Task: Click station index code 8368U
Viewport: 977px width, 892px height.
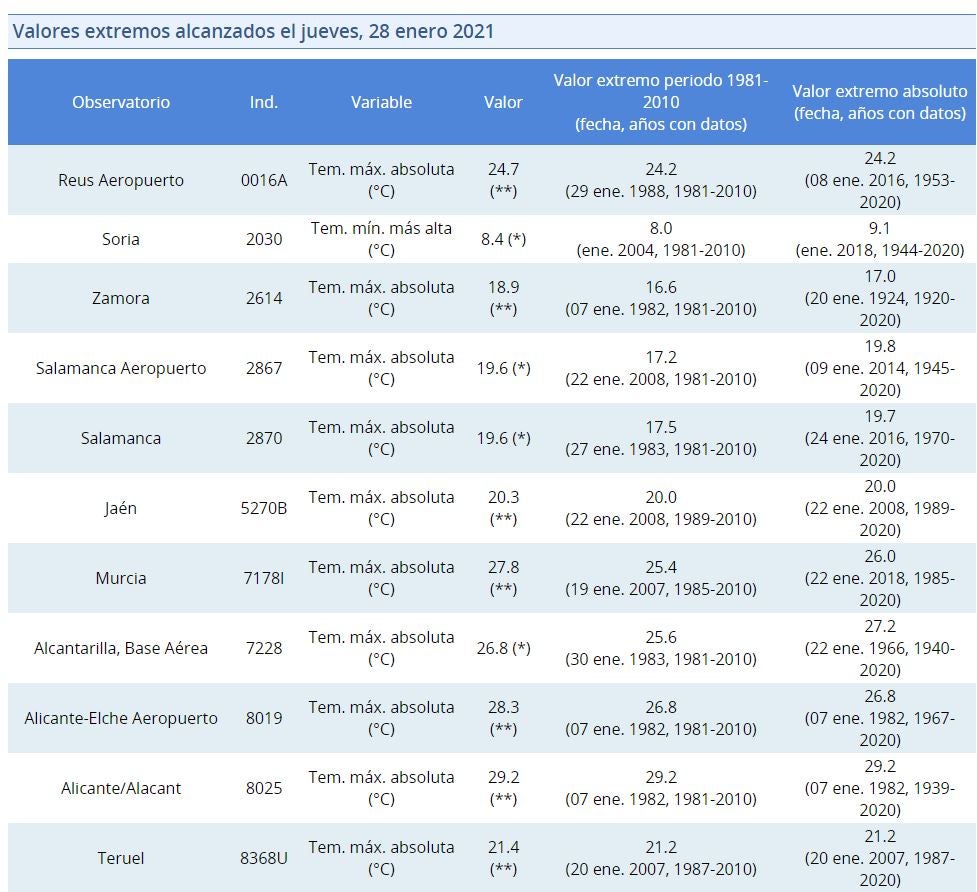Action: coord(264,858)
